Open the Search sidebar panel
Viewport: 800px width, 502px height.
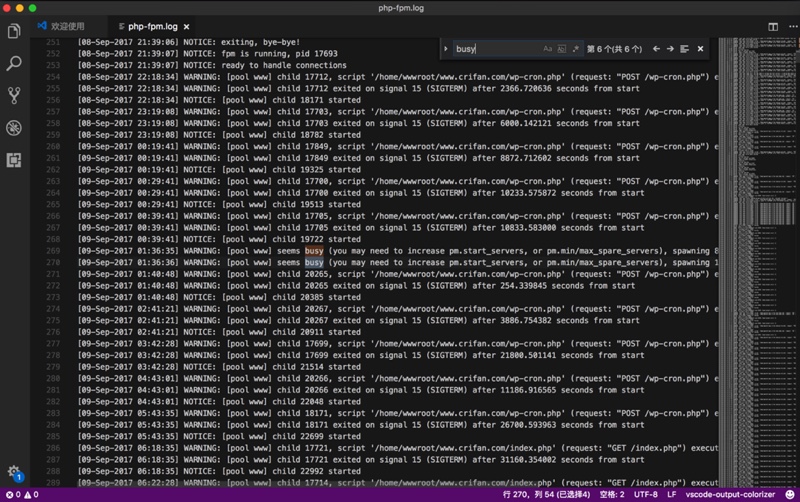14,63
